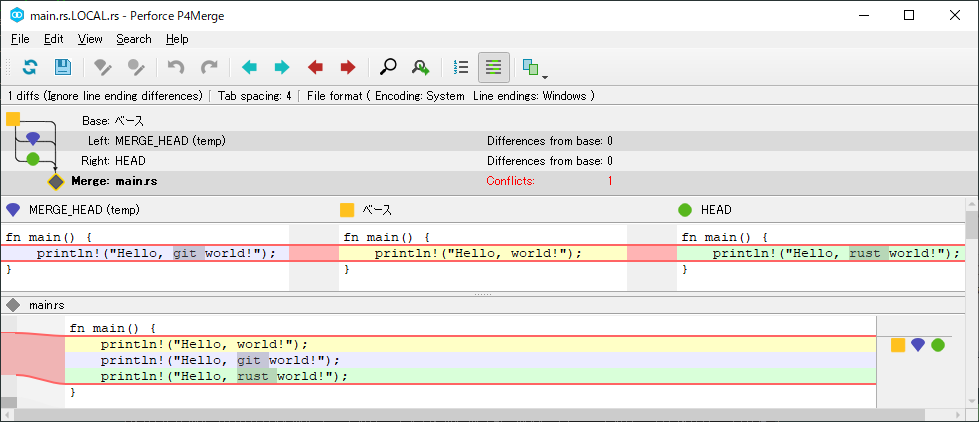
Task: Redo the last edit
Action: (209, 67)
